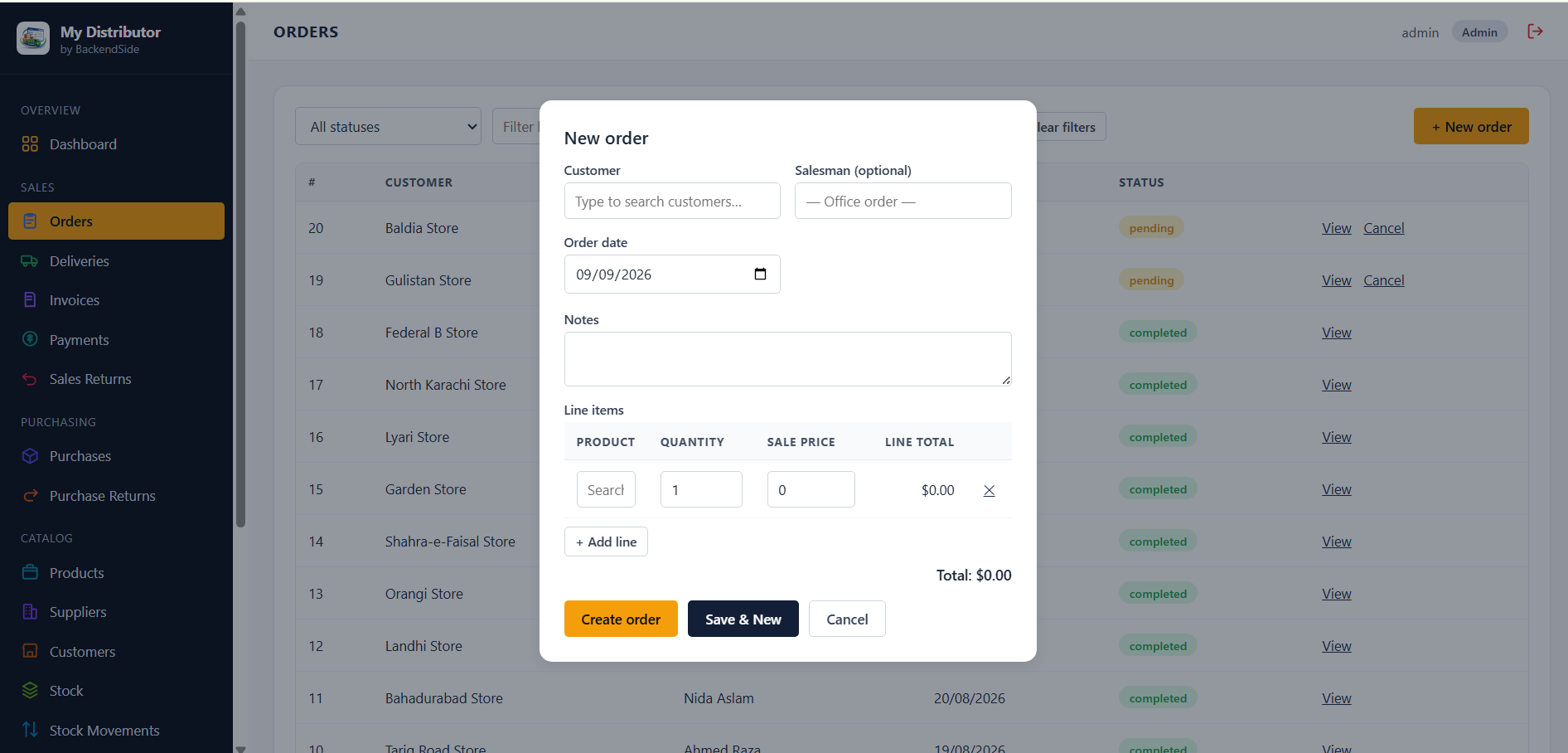
Task: Click the Save & New button
Action: [743, 619]
